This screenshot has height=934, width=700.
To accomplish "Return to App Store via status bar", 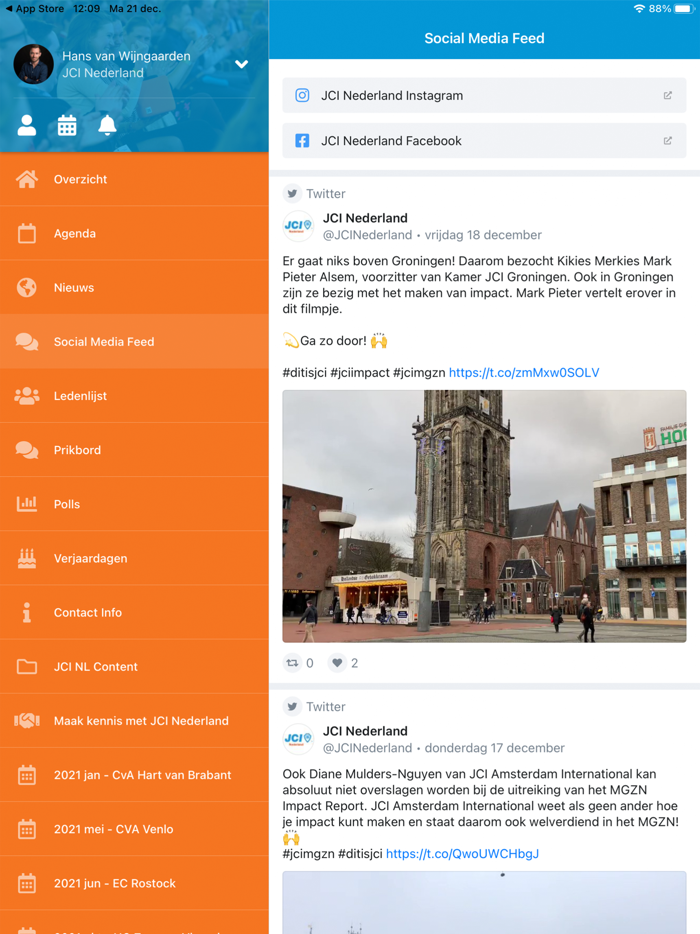I will [x=34, y=9].
